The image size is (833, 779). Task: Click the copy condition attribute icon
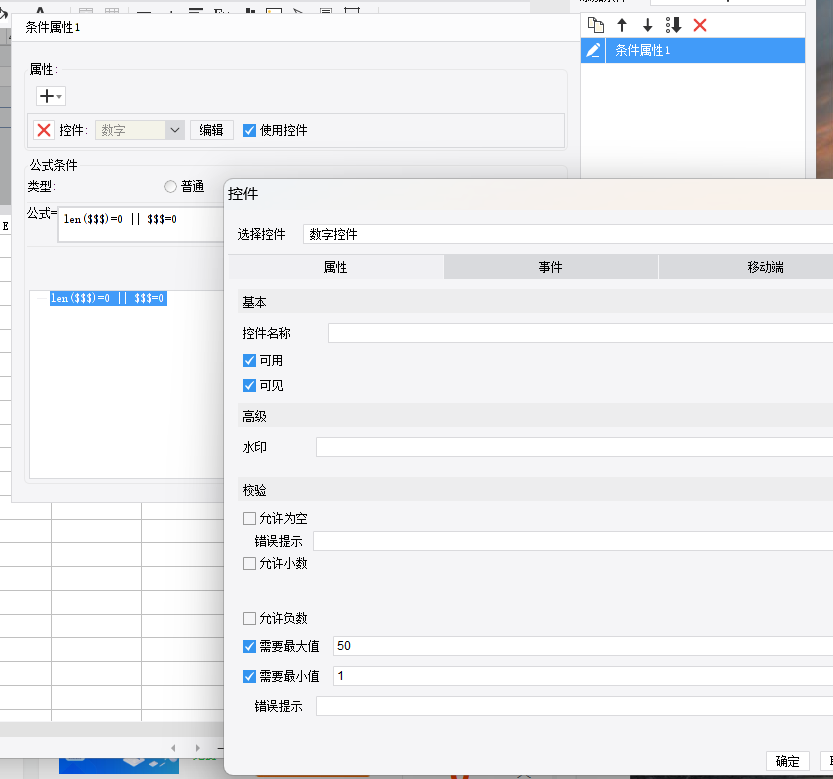(x=596, y=25)
